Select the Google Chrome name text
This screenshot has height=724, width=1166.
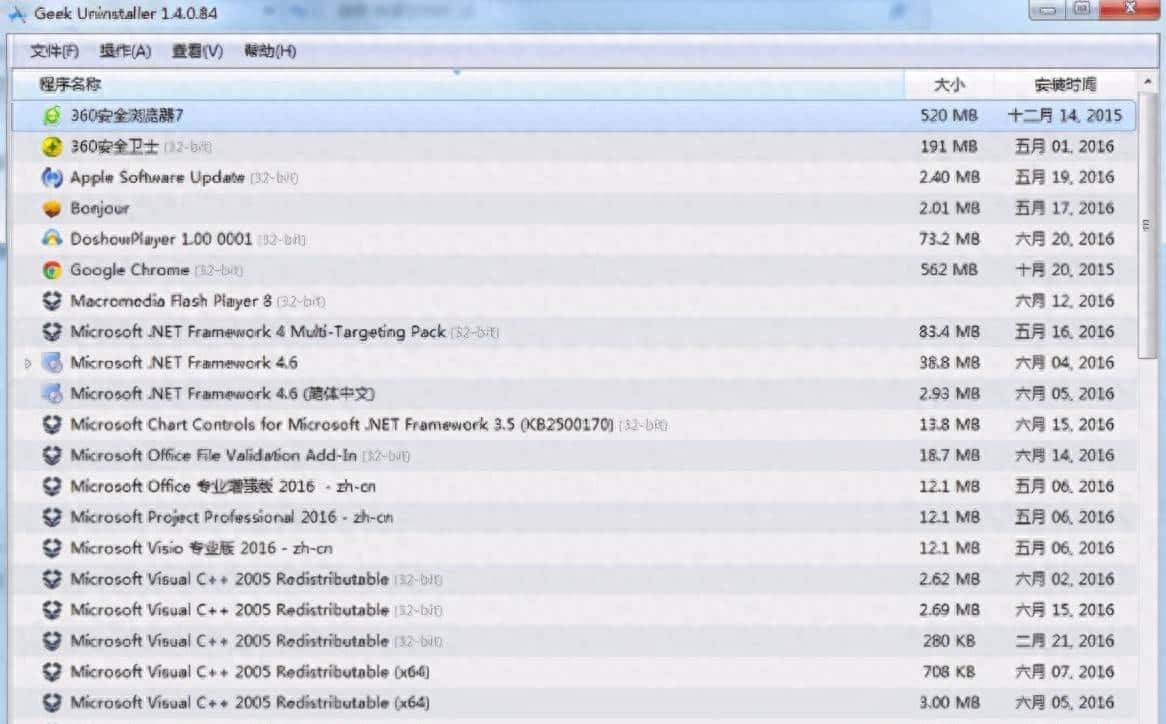[129, 270]
